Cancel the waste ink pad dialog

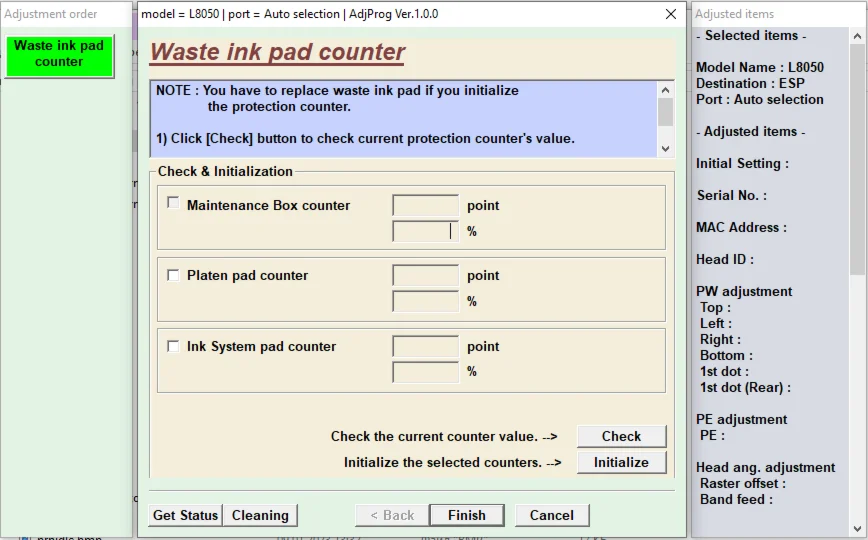pos(552,515)
